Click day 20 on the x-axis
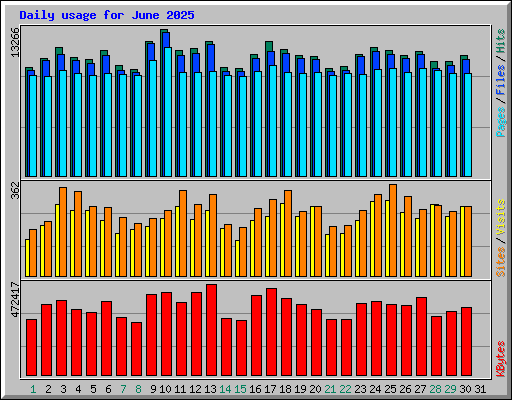Image resolution: width=512 pixels, height=400 pixels. tap(315, 389)
